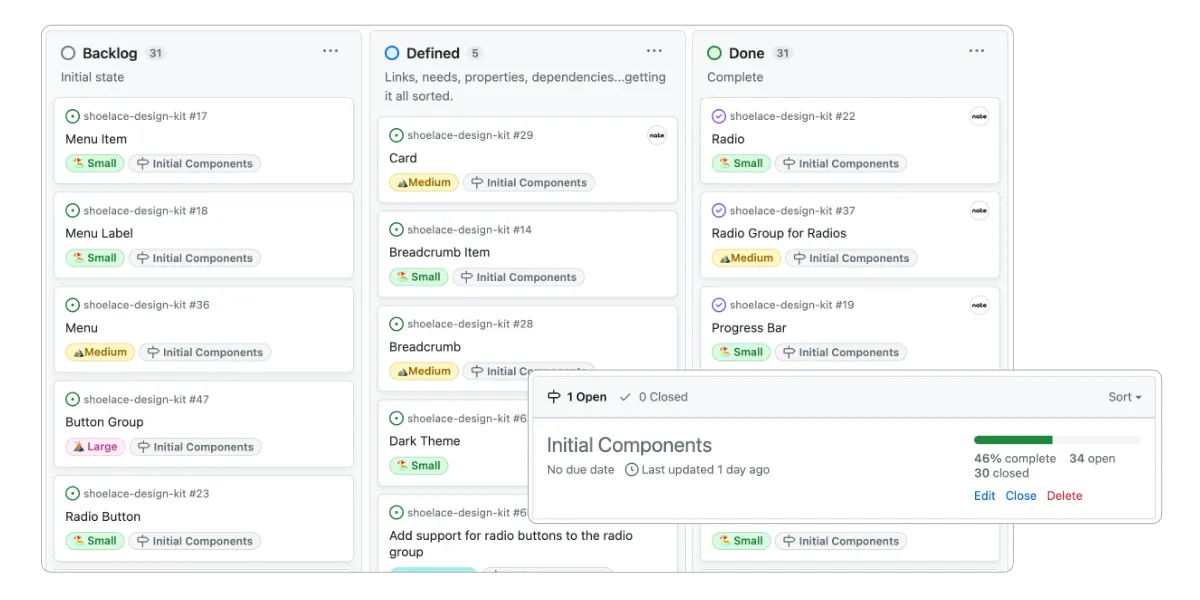This screenshot has width=1200, height=600.
Task: Click the green status circle next to Done
Action: click(716, 52)
